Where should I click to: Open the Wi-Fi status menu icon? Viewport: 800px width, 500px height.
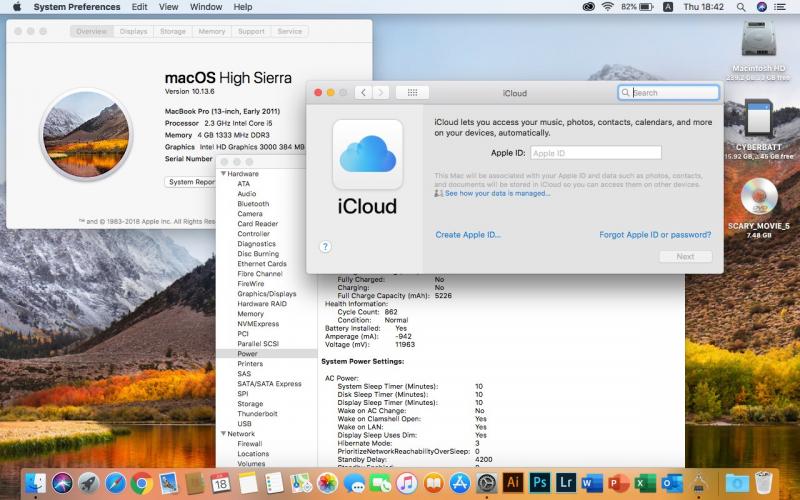[x=608, y=7]
